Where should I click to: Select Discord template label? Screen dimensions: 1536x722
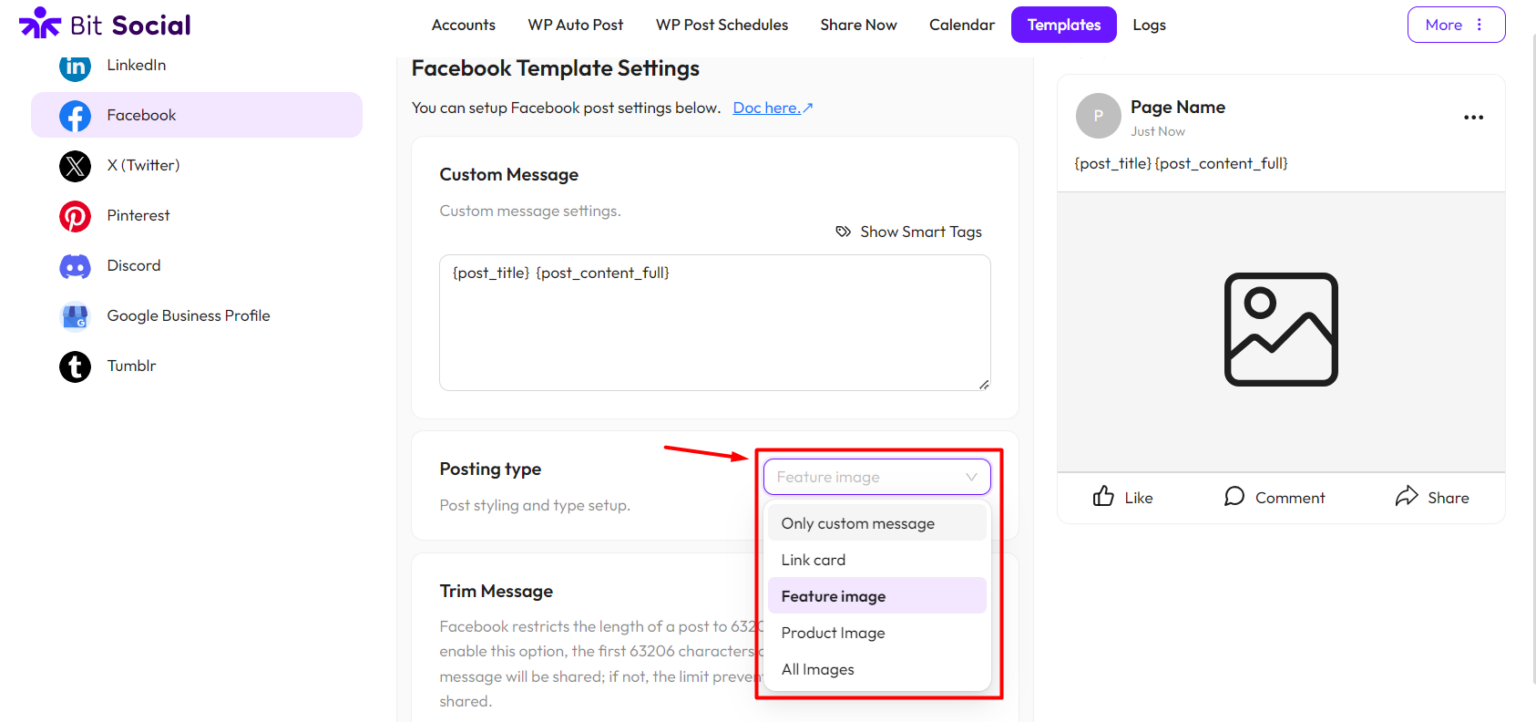134,265
